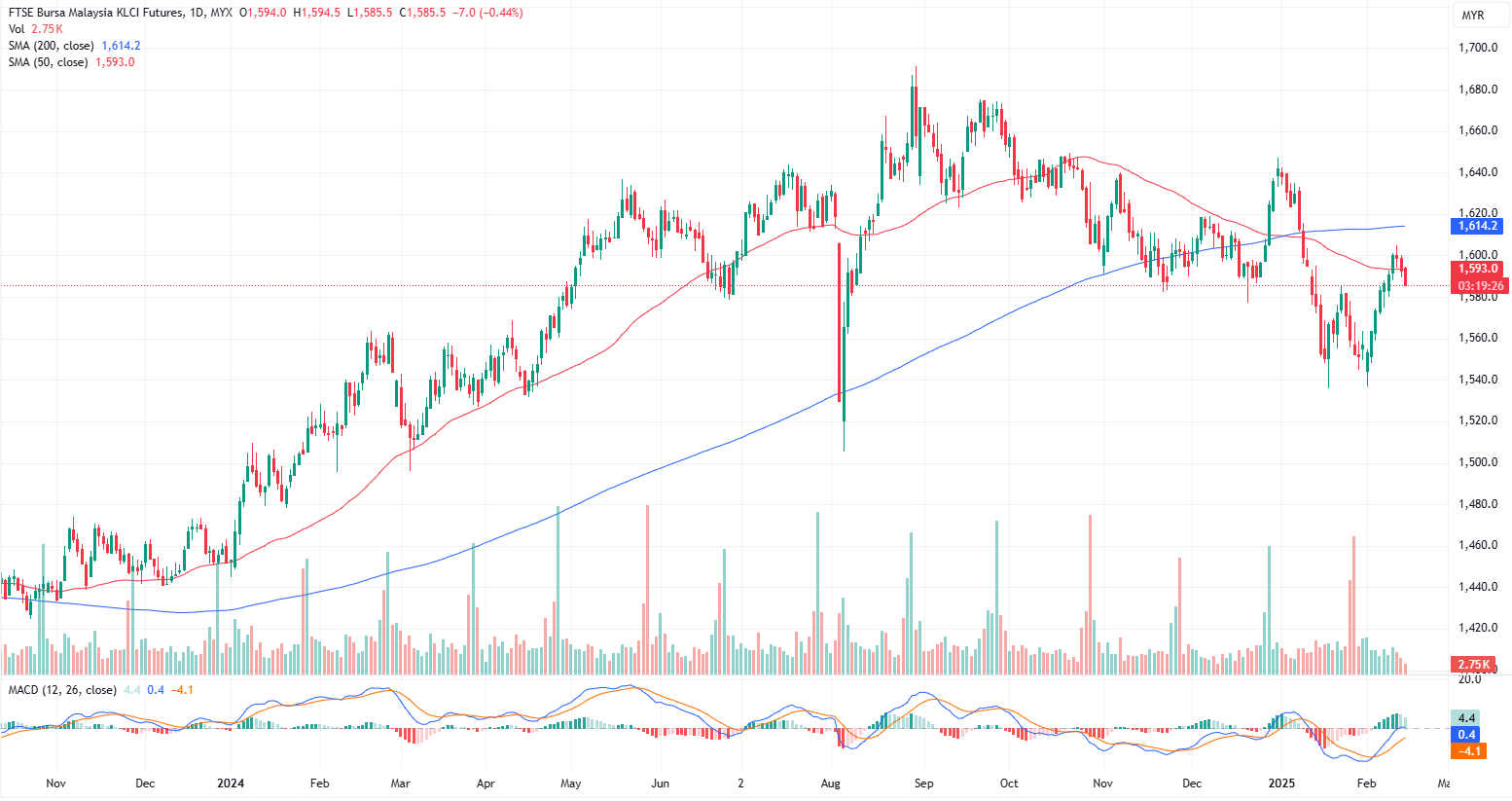Click the SMA (50, close) indicator legend
Screen dimensions: 1512x801
coord(48,62)
